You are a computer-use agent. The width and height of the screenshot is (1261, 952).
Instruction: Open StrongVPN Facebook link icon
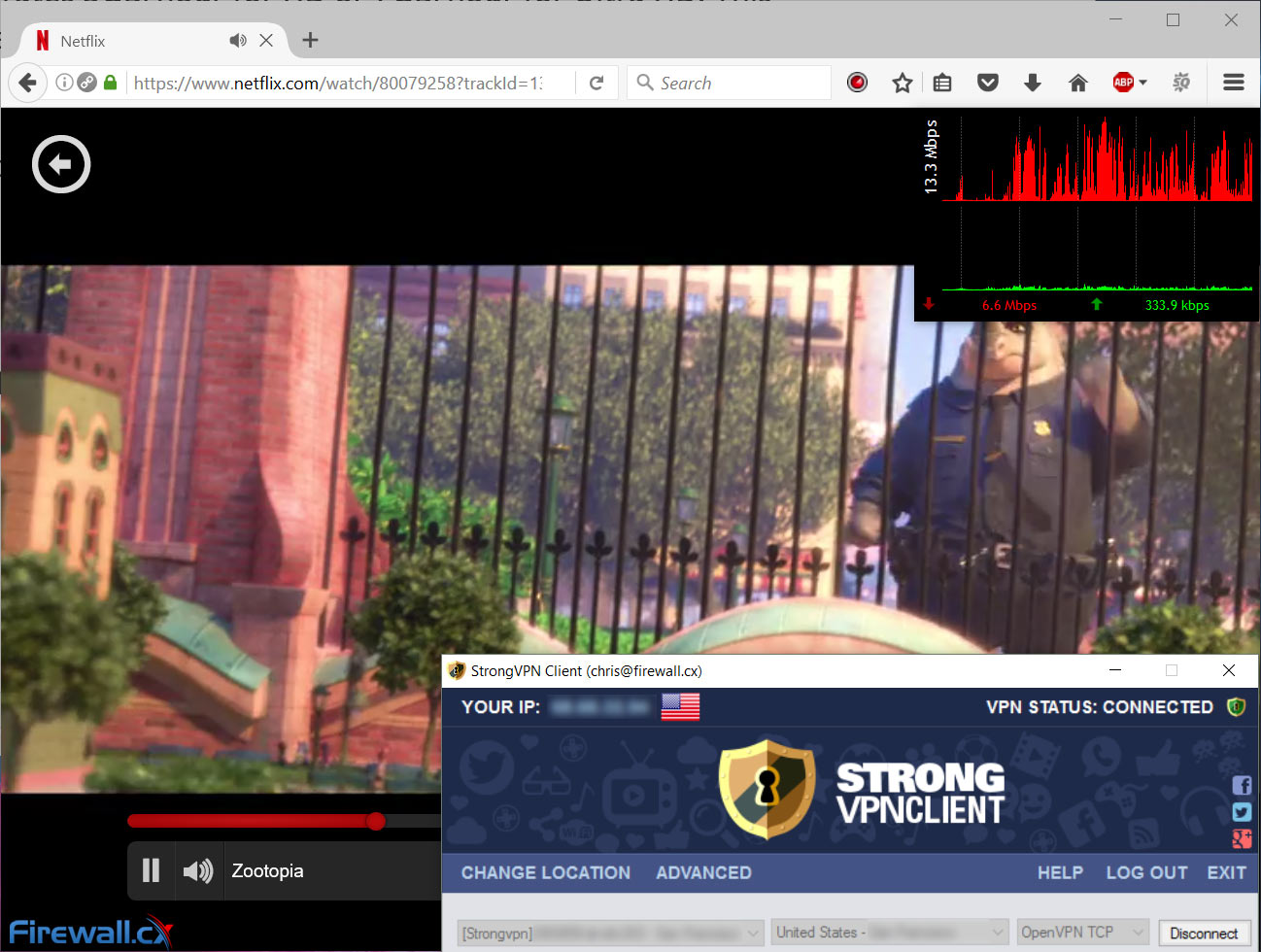tap(1242, 785)
